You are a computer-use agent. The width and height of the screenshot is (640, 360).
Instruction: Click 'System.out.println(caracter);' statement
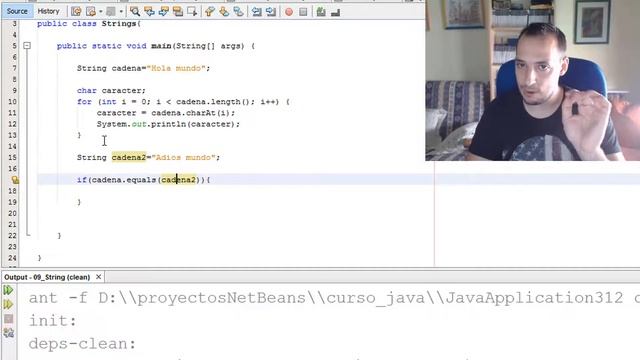point(168,124)
